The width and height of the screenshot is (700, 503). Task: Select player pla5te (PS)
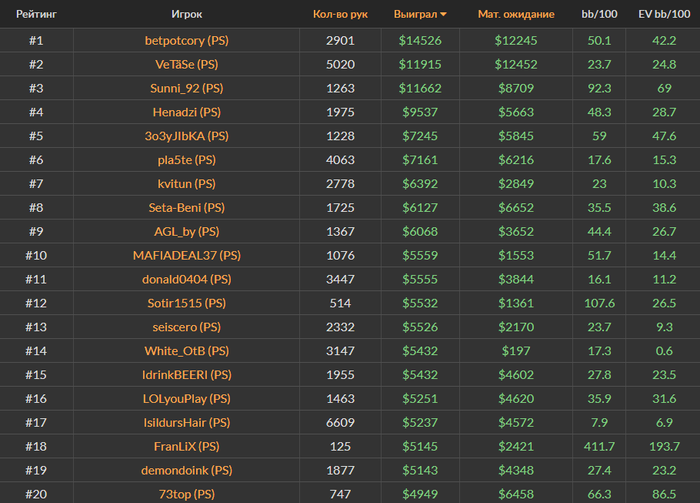point(187,160)
